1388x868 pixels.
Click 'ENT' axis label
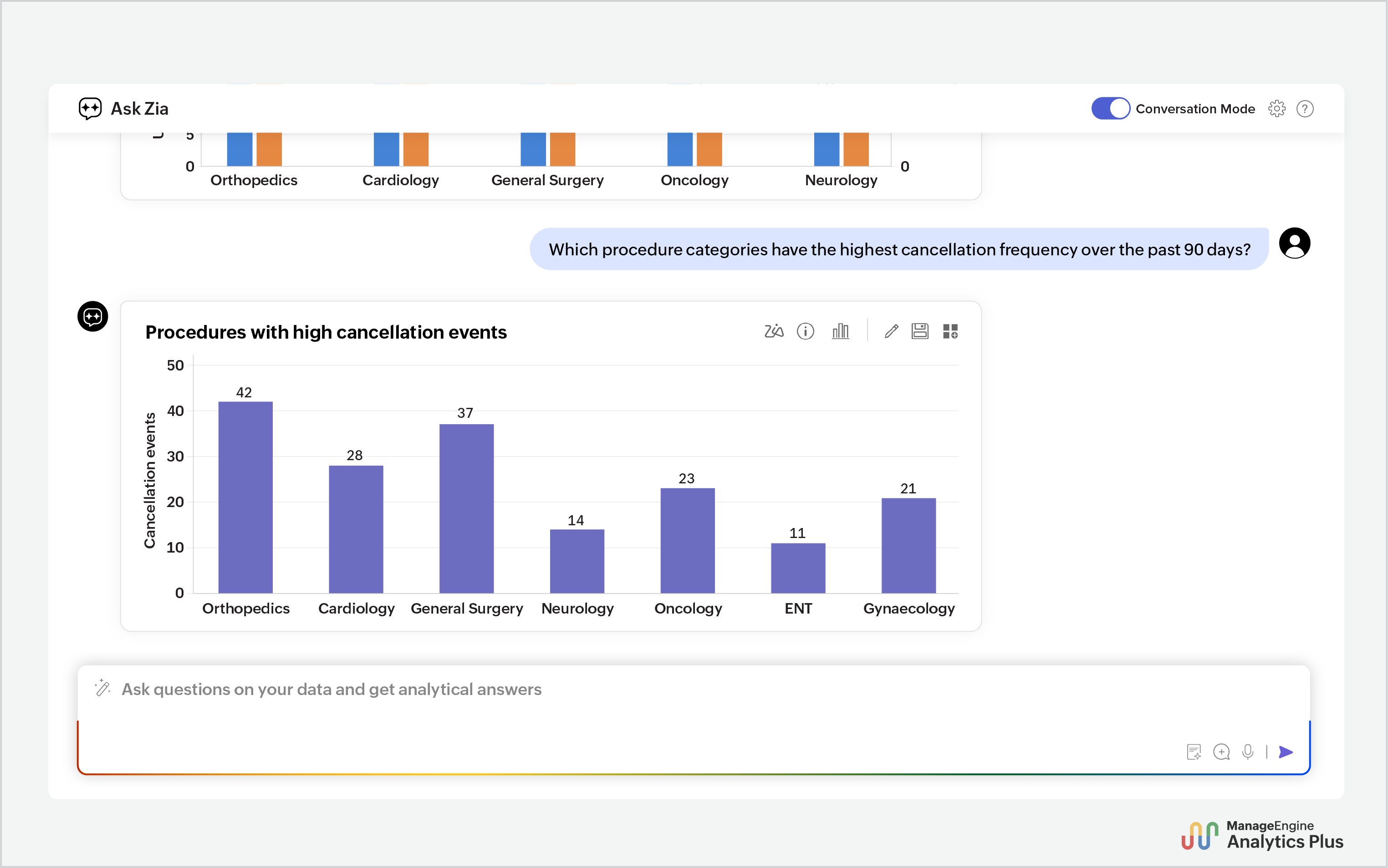click(x=798, y=609)
